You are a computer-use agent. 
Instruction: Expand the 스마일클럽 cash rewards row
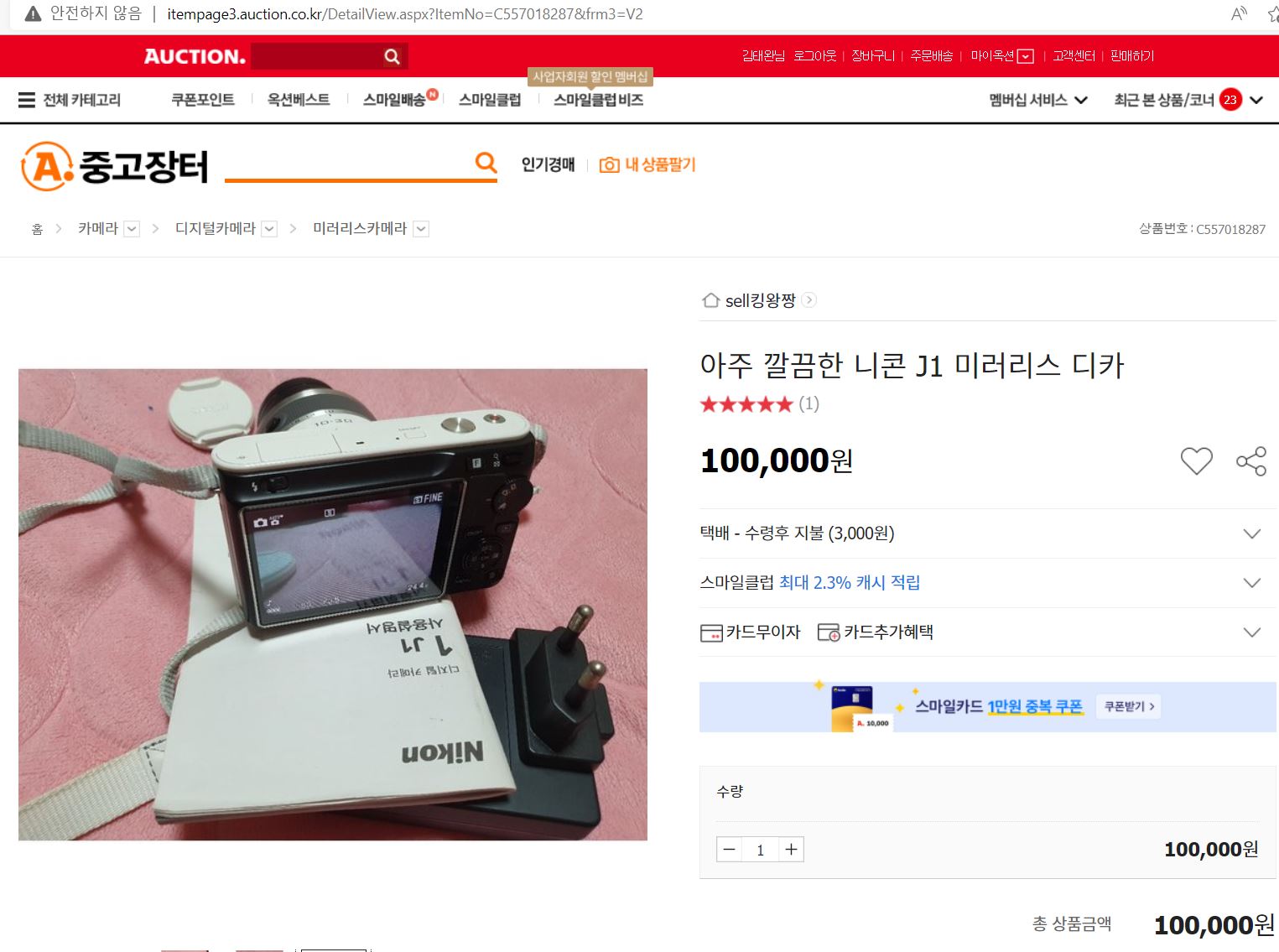987,583
